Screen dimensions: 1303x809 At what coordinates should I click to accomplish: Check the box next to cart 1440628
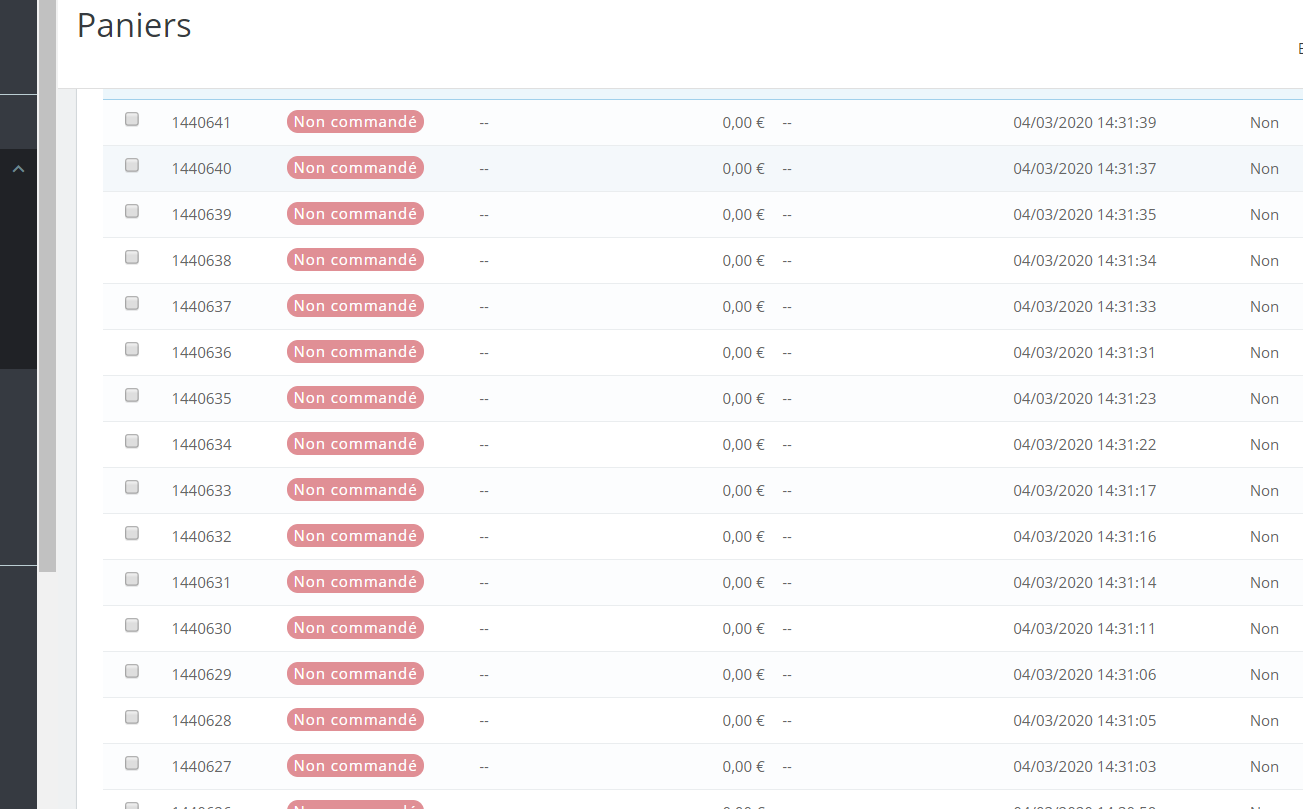(132, 717)
